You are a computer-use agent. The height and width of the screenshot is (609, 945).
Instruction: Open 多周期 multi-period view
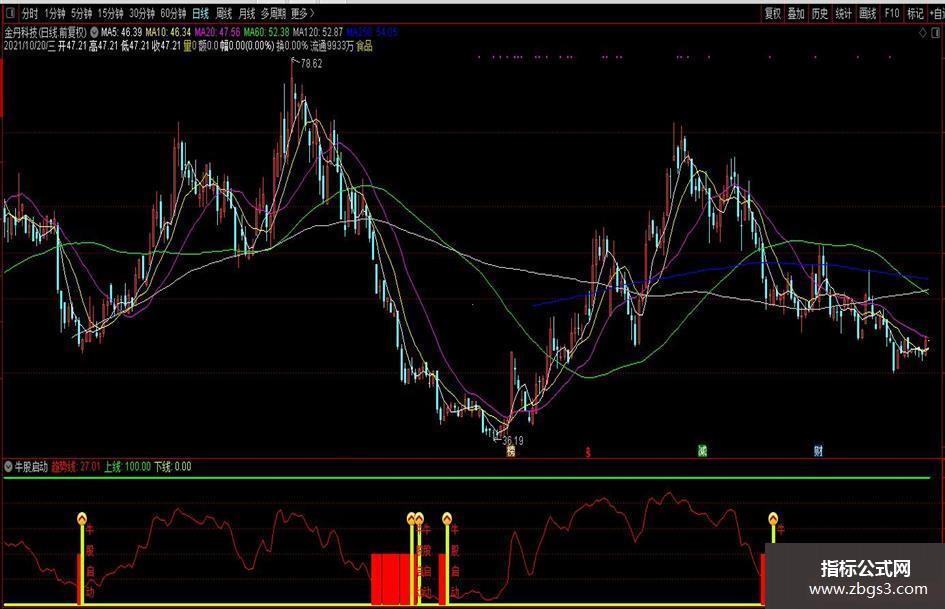click(x=272, y=14)
